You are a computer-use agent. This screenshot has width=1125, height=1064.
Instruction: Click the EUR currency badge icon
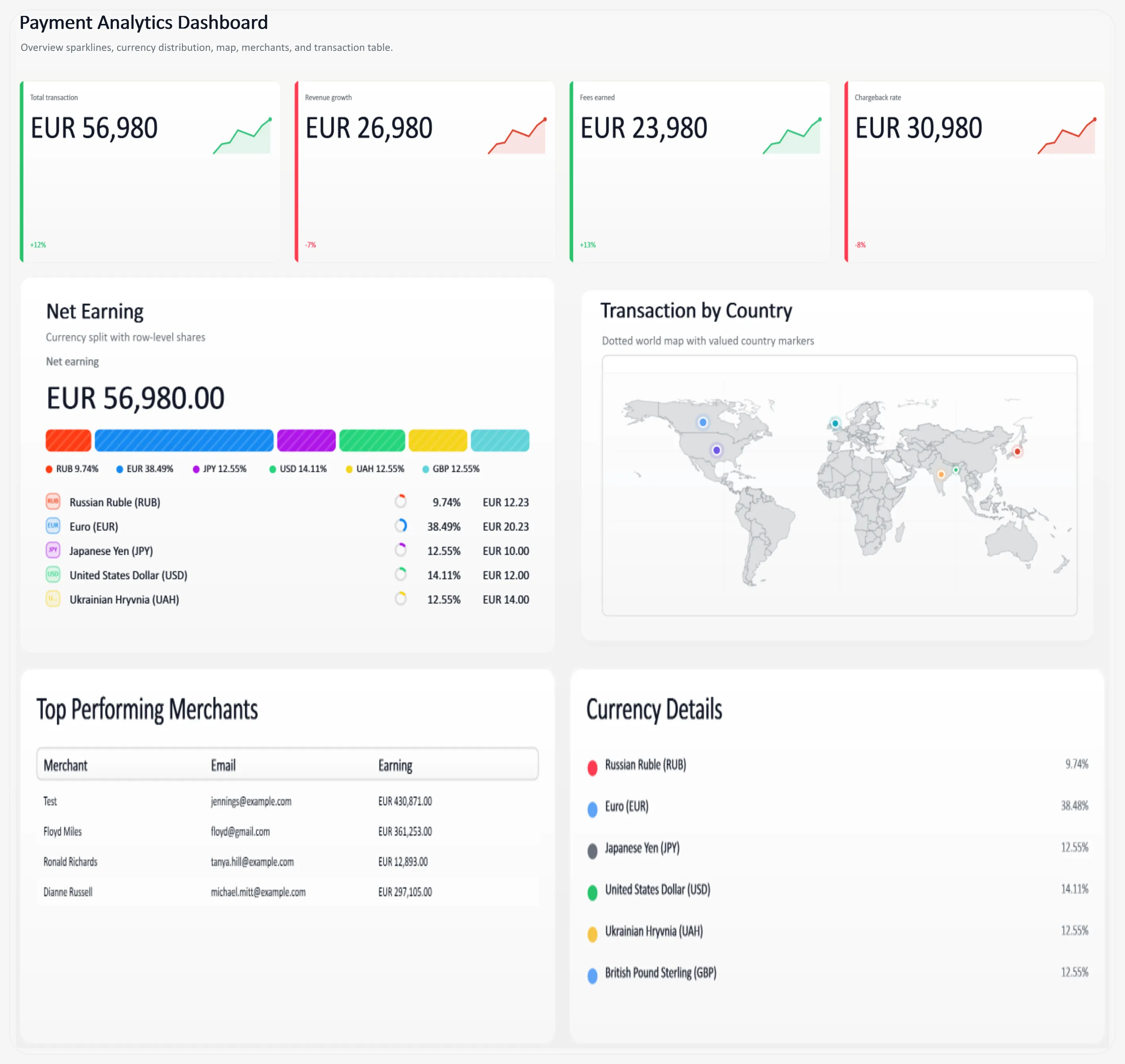point(53,526)
